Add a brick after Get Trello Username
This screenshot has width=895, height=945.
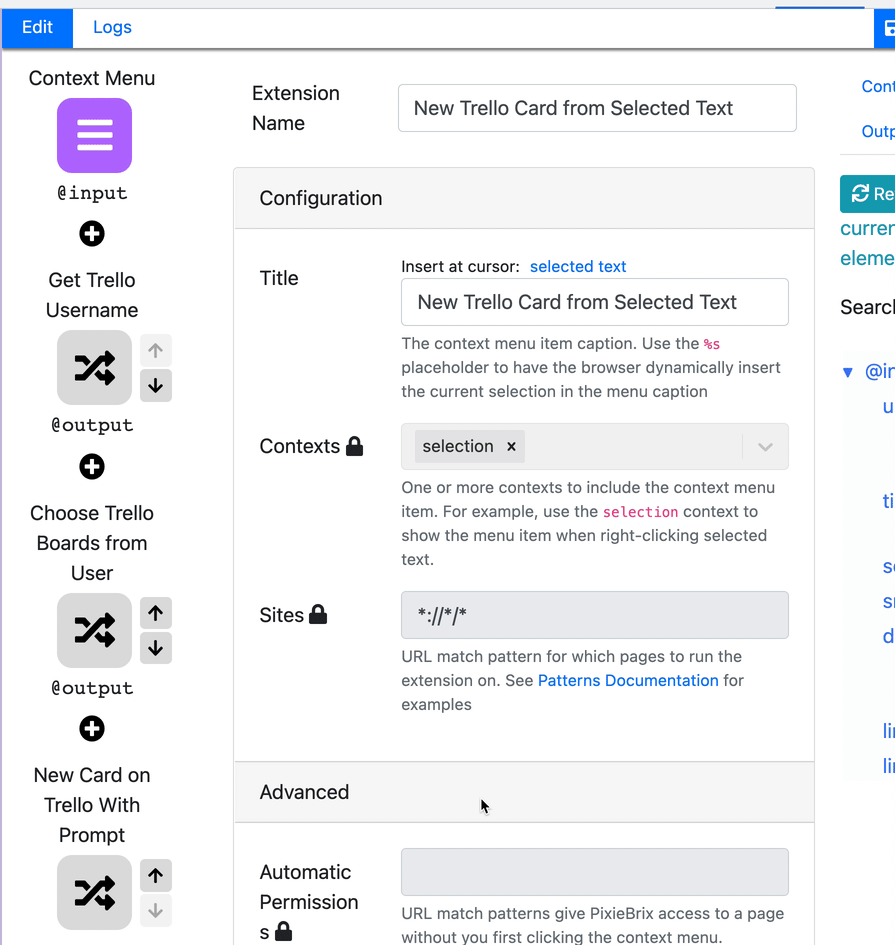(92, 466)
